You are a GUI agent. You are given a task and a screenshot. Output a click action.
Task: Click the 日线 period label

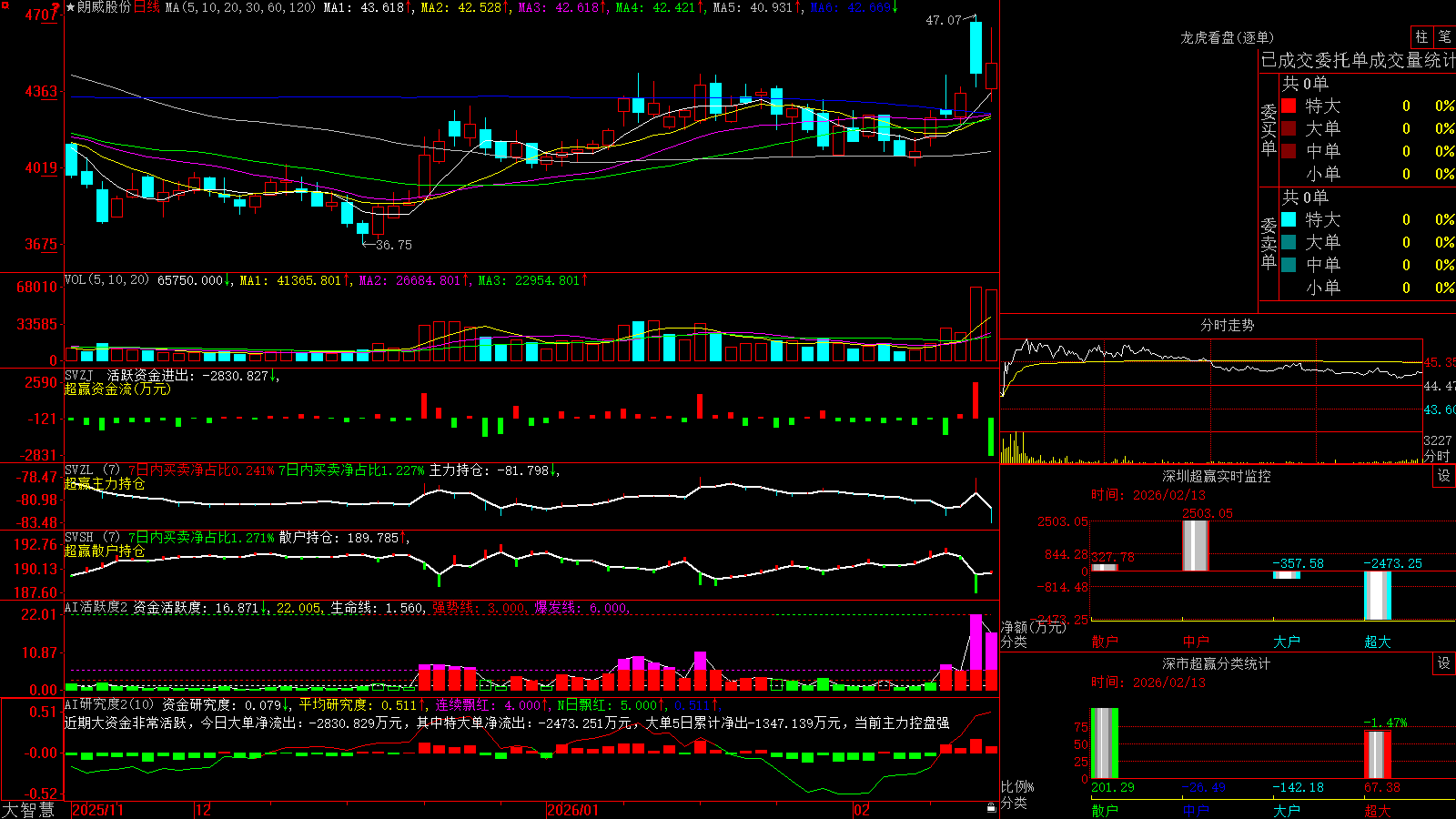click(x=147, y=7)
